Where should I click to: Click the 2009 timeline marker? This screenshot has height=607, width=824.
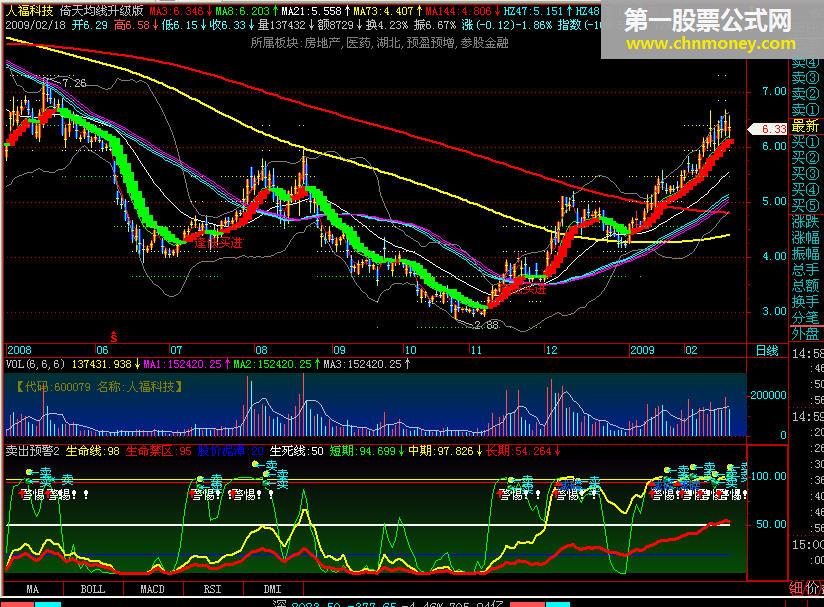[x=642, y=350]
